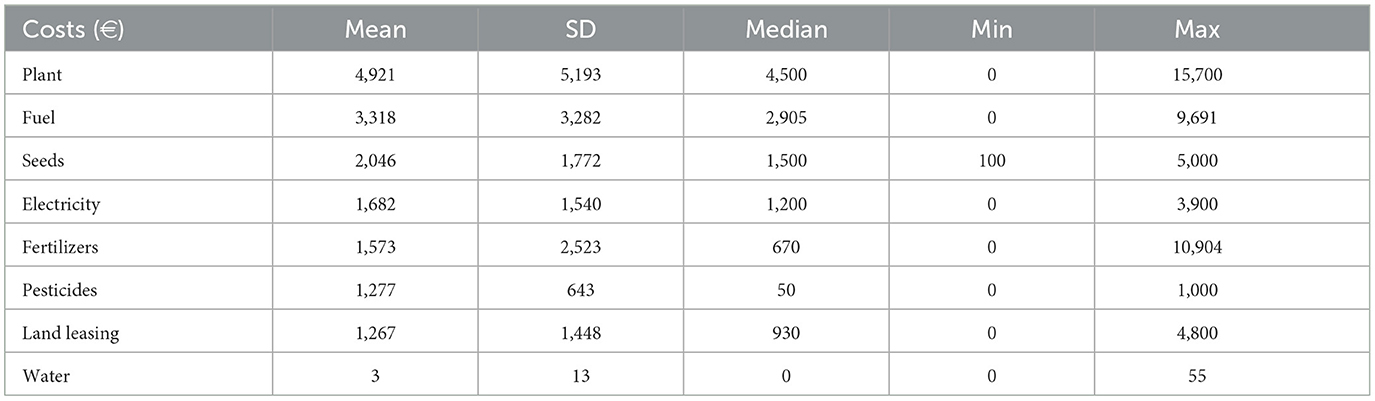Click the Plant mean value 4,921
The image size is (1375, 401).
(375, 73)
